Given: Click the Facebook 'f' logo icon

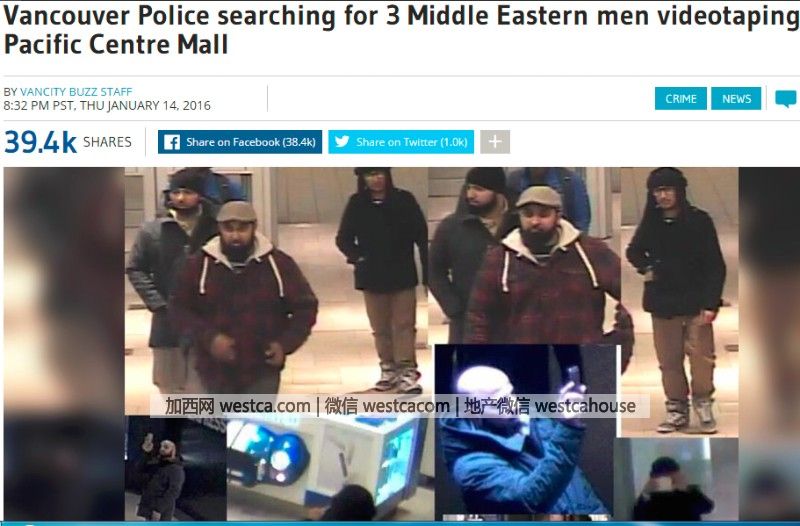Looking at the screenshot, I should [x=171, y=142].
